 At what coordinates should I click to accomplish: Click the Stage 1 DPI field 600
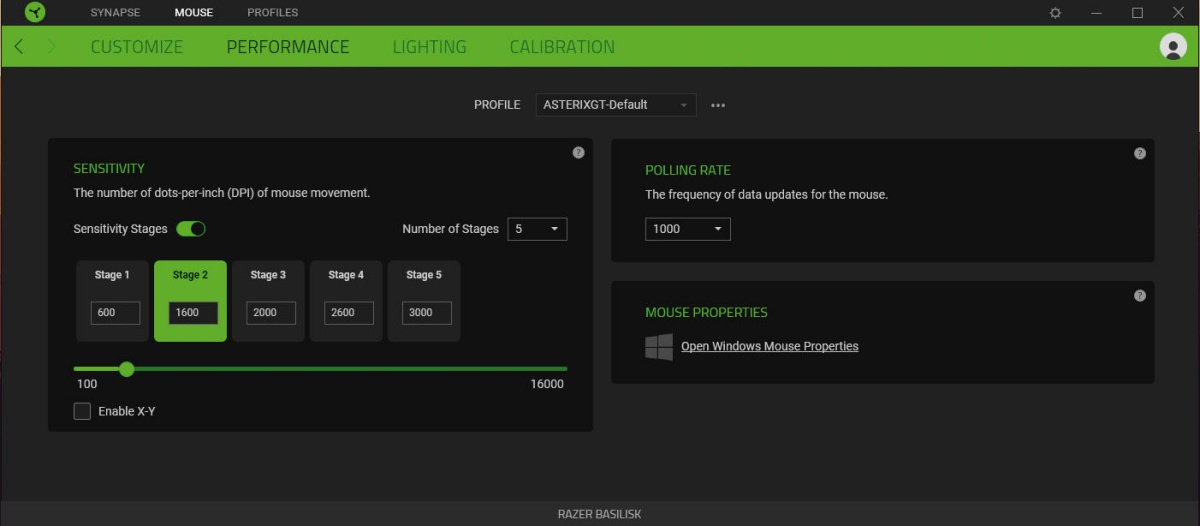(115, 312)
